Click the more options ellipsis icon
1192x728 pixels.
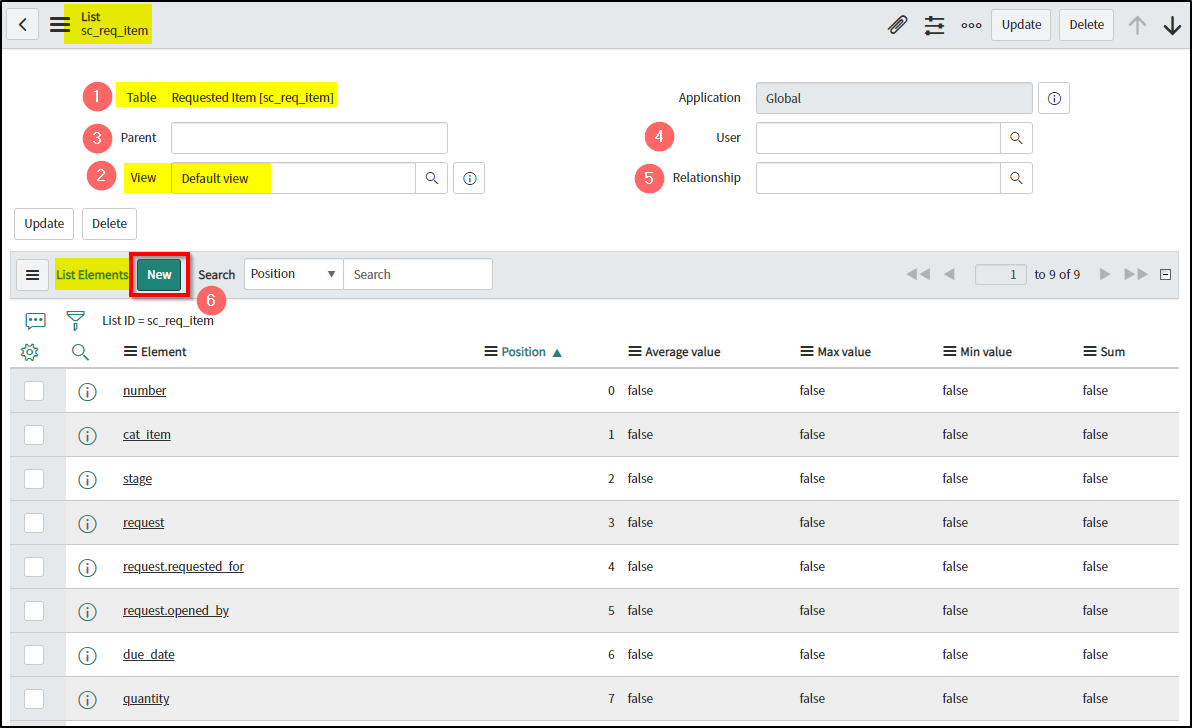[x=971, y=24]
